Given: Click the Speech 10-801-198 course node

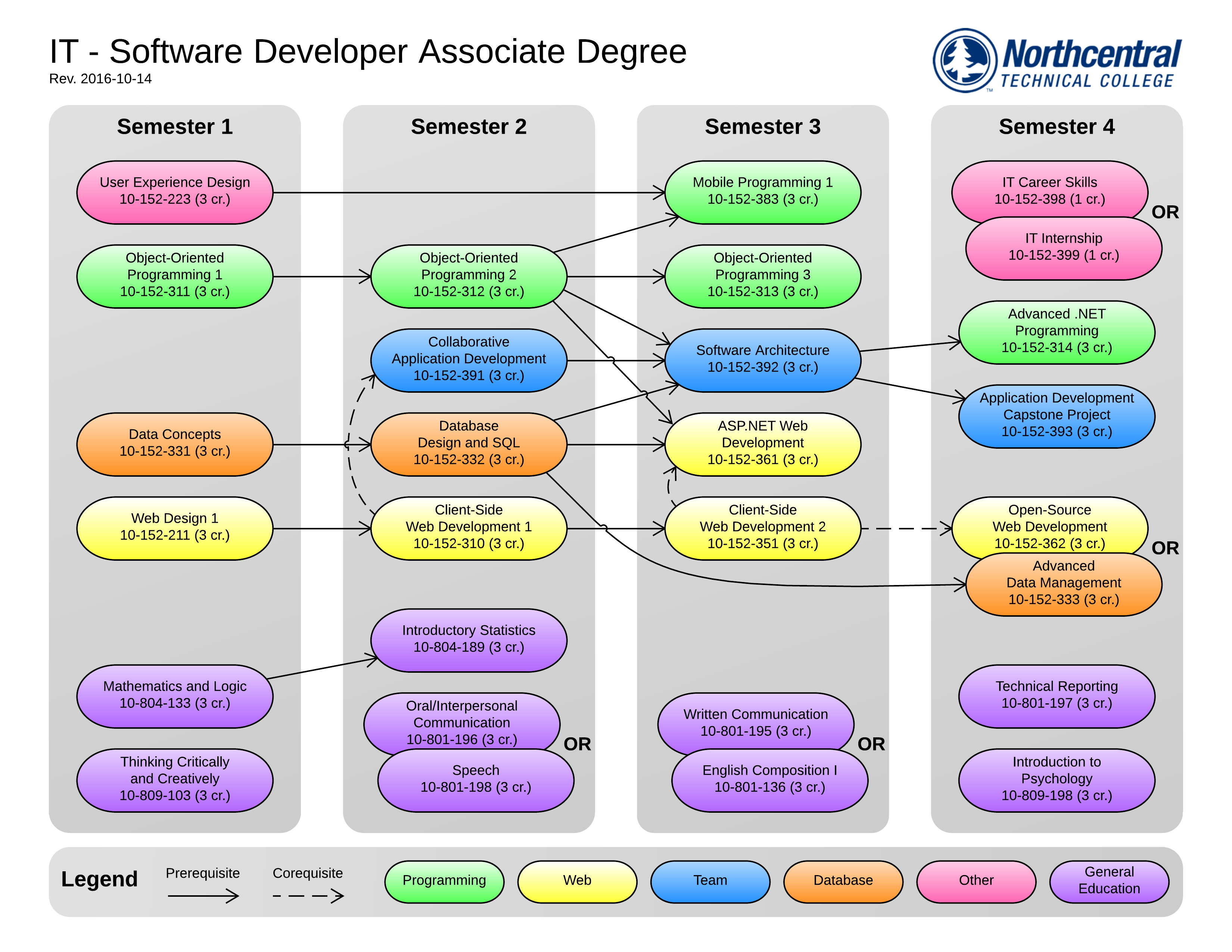Looking at the screenshot, I should click(x=476, y=781).
